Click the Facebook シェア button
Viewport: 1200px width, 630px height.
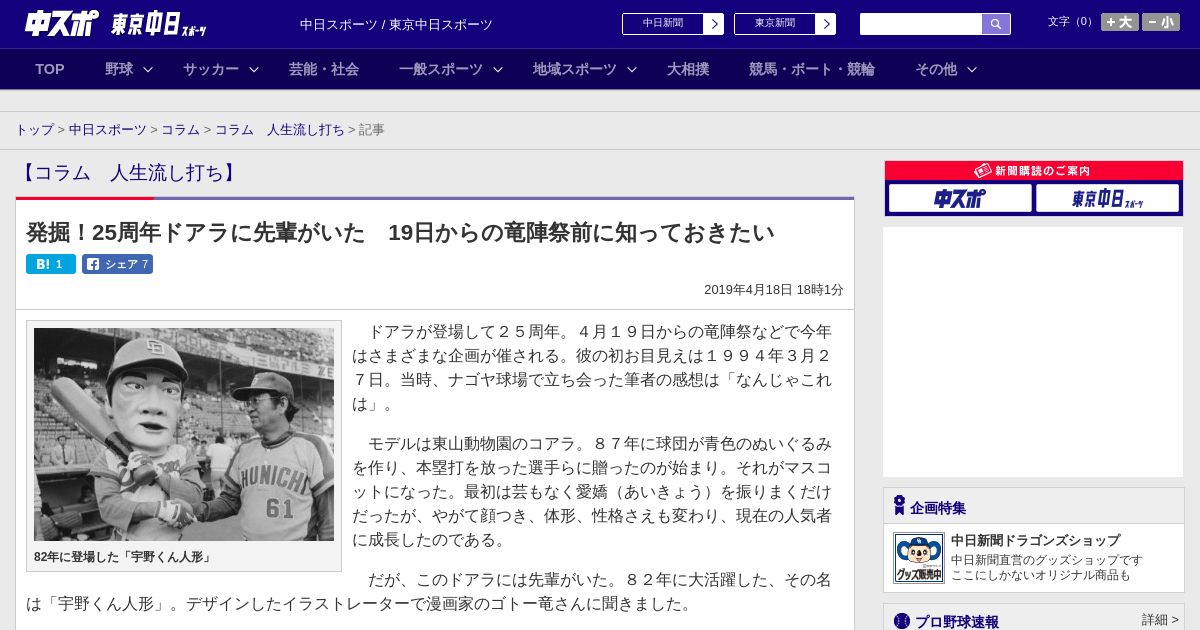click(x=117, y=264)
